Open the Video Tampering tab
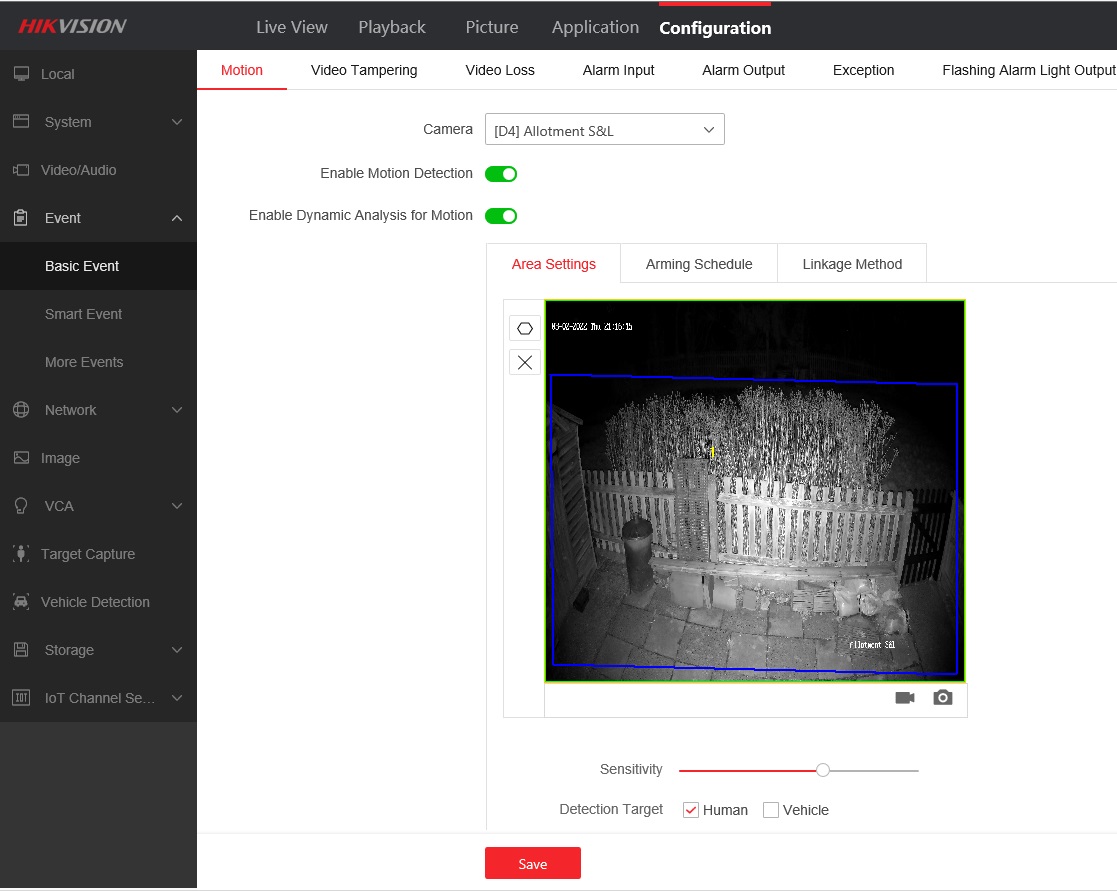Viewport: 1117px width, 891px height. (364, 70)
